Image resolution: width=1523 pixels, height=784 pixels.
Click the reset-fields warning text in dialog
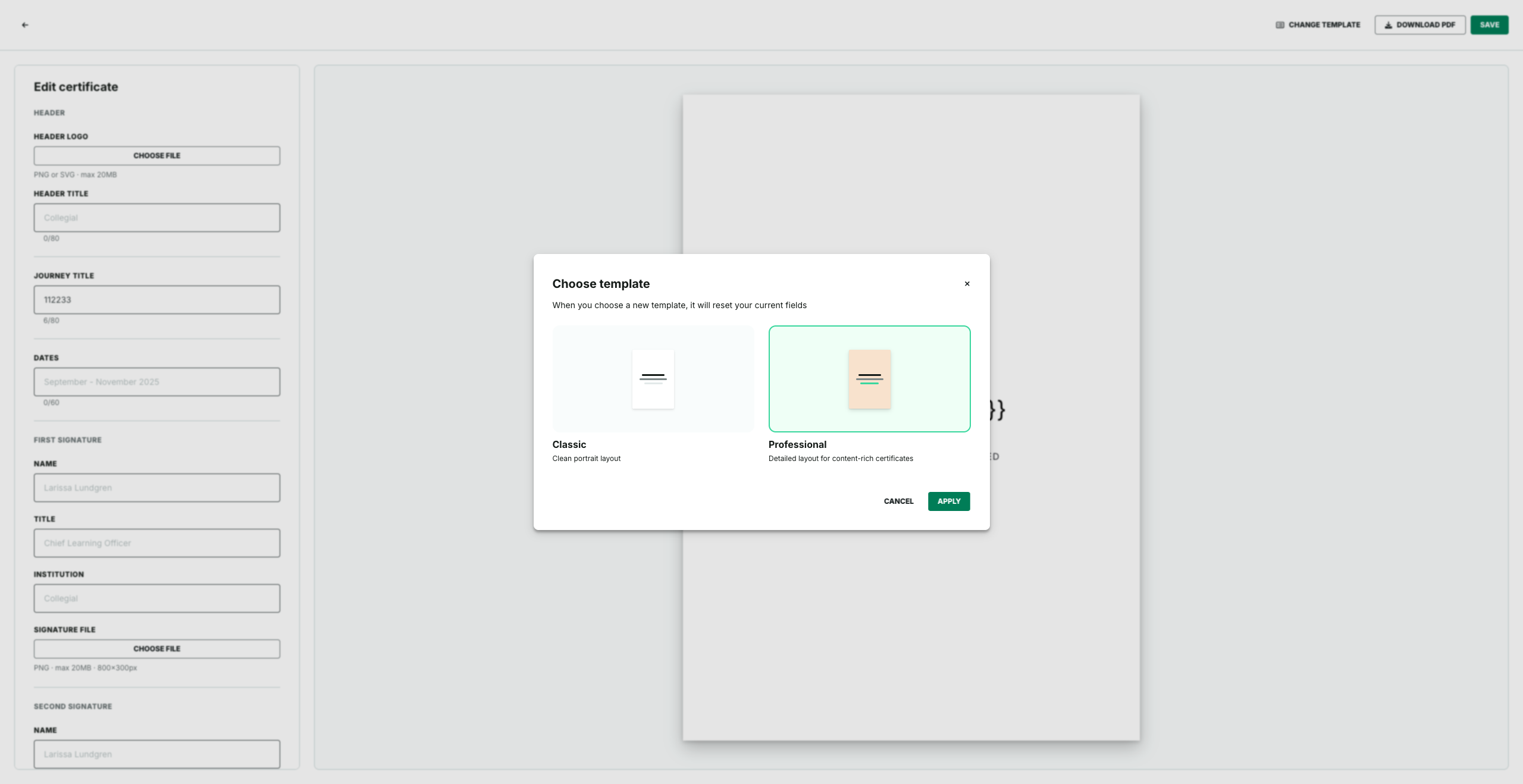[679, 305]
